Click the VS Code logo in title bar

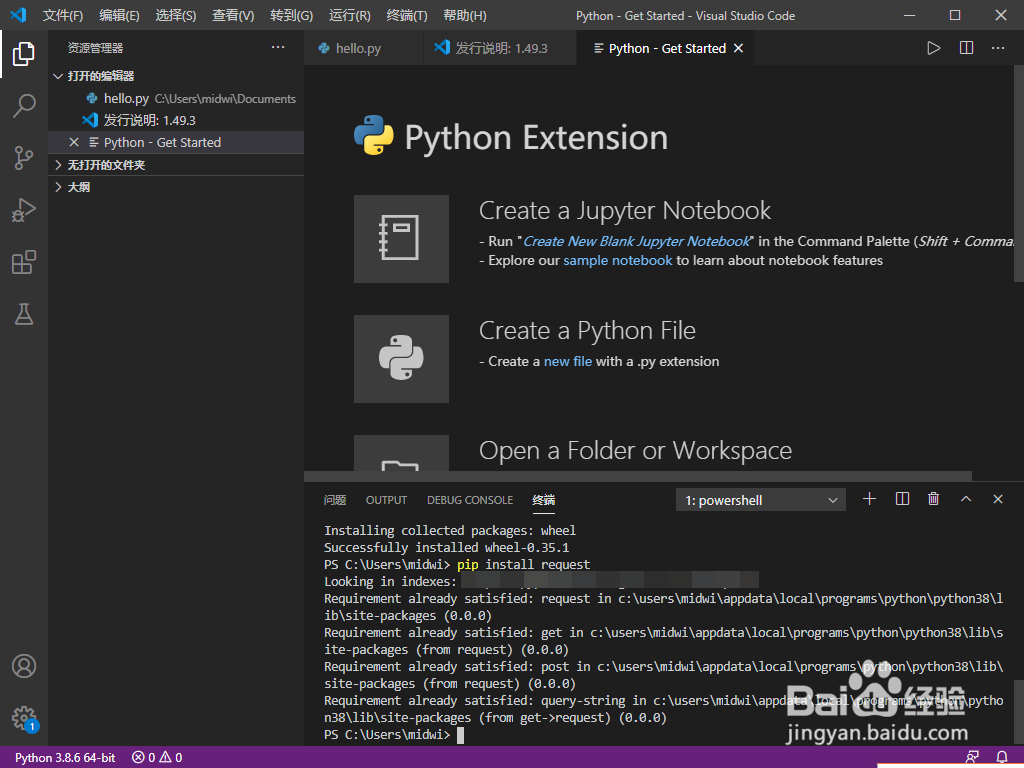click(x=18, y=15)
